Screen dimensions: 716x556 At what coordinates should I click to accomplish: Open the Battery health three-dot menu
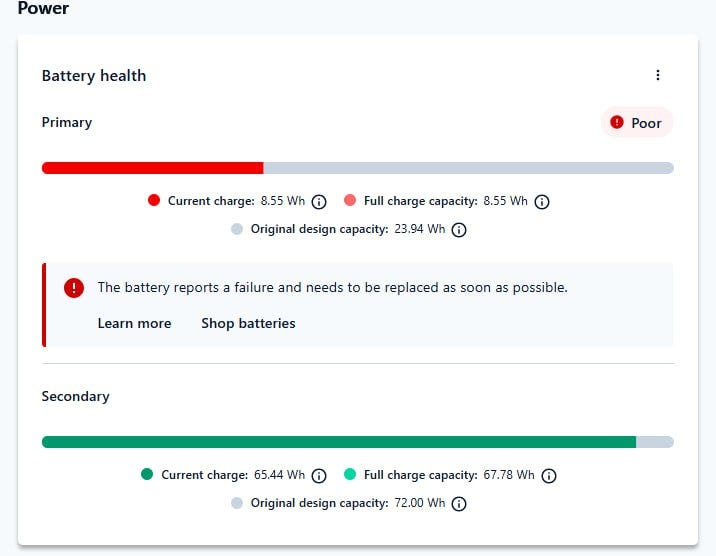pyautogui.click(x=658, y=75)
